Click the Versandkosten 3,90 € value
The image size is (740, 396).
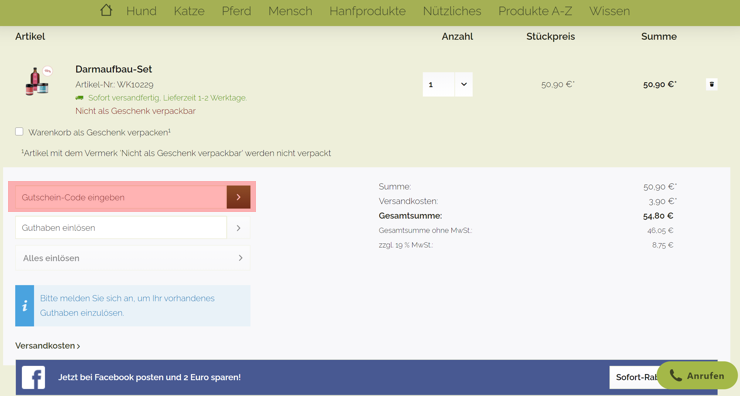[x=663, y=201]
